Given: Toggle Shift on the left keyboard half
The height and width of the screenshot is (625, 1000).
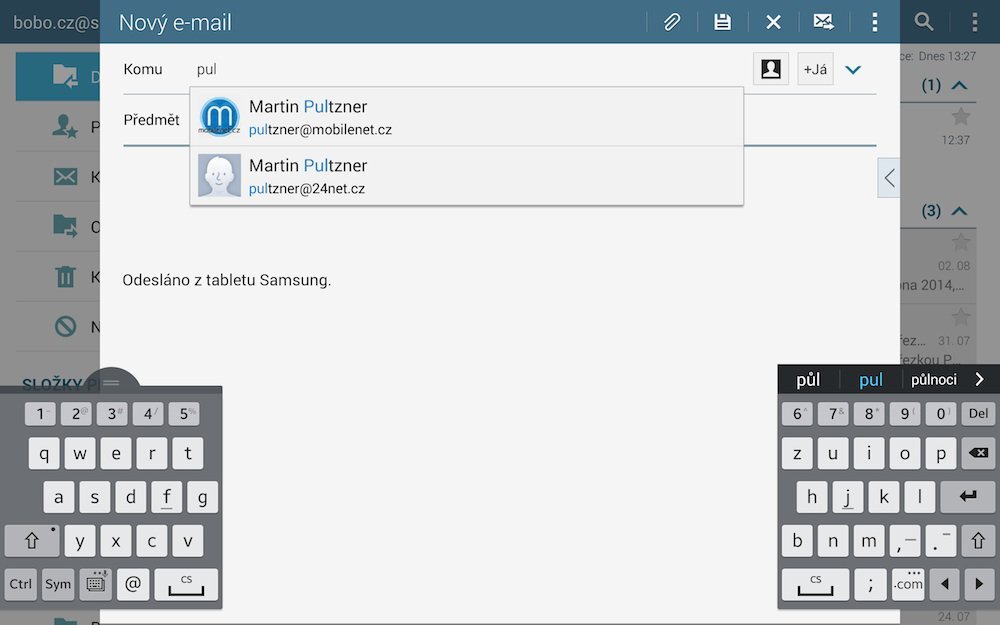Looking at the screenshot, I should 32,540.
